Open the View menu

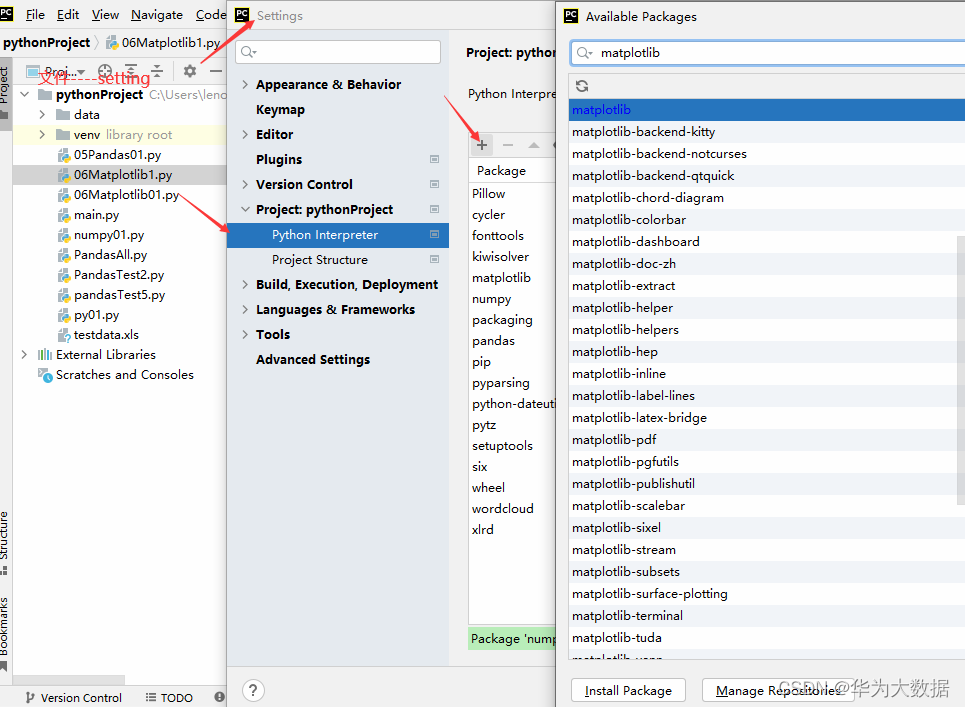[105, 15]
